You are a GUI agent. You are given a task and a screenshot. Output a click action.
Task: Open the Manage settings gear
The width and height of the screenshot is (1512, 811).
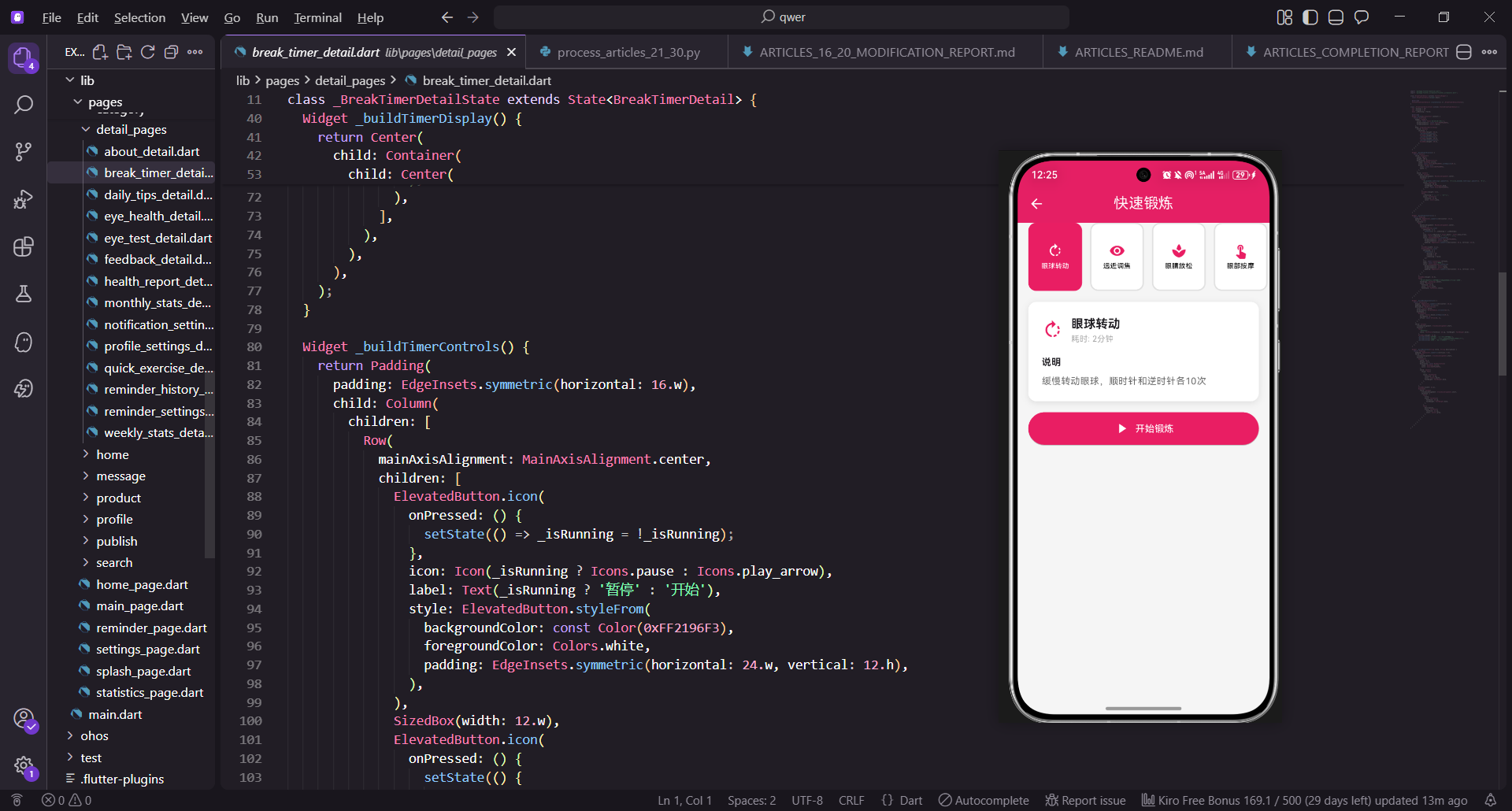coord(24,765)
